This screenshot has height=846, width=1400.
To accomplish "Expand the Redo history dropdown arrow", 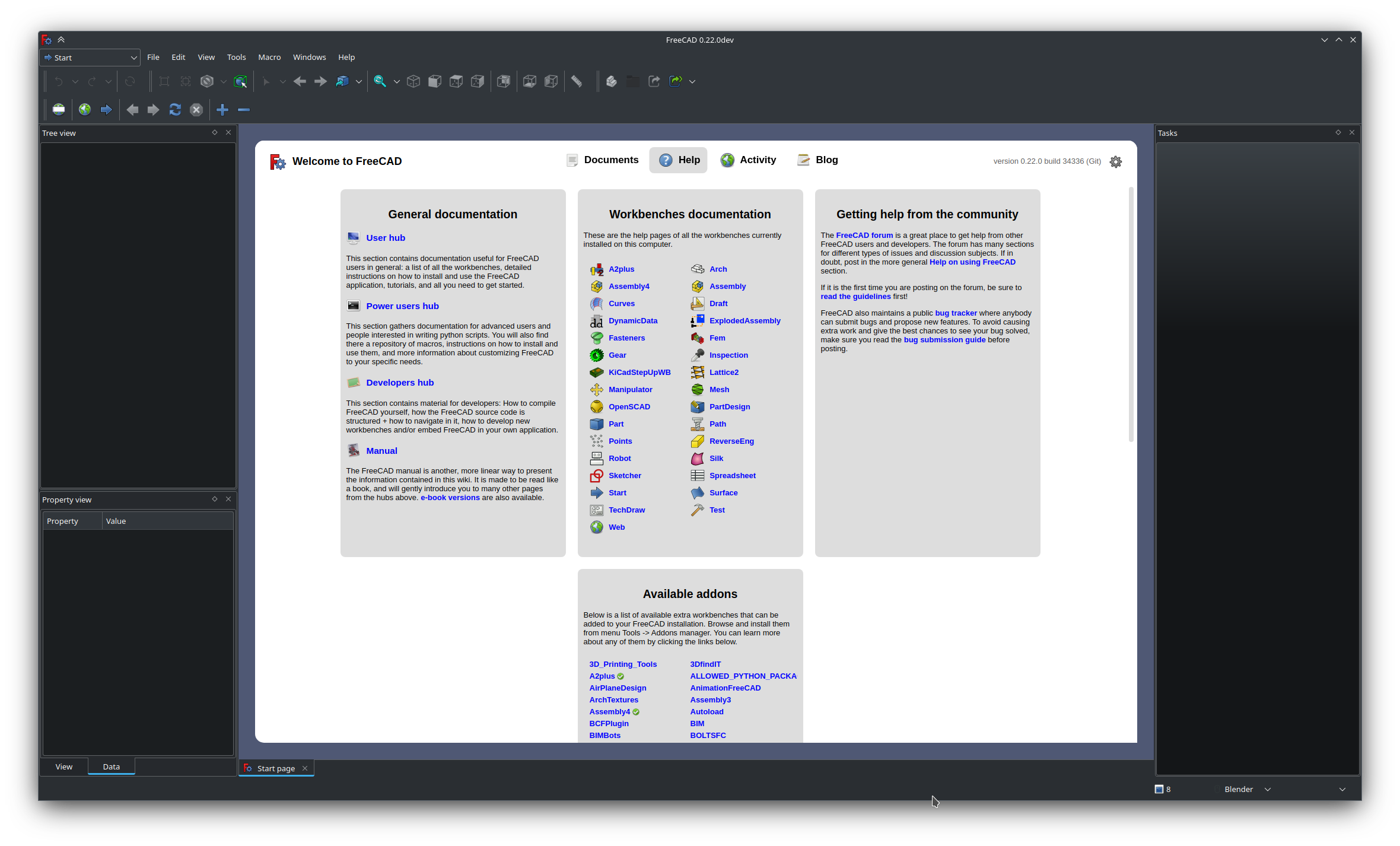I will (x=108, y=82).
